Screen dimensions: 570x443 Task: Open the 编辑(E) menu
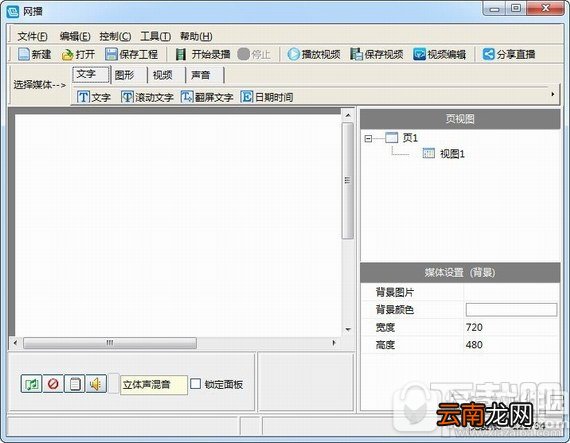(75, 36)
